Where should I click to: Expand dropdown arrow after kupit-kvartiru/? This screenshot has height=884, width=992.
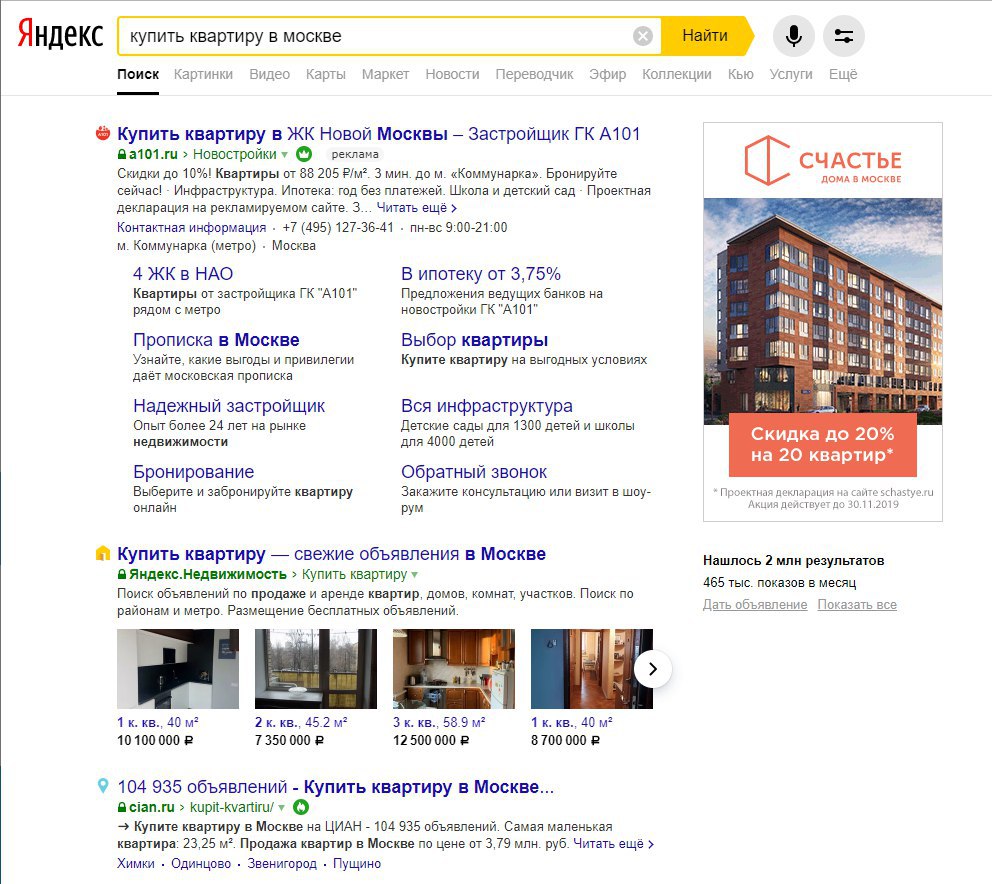point(282,807)
